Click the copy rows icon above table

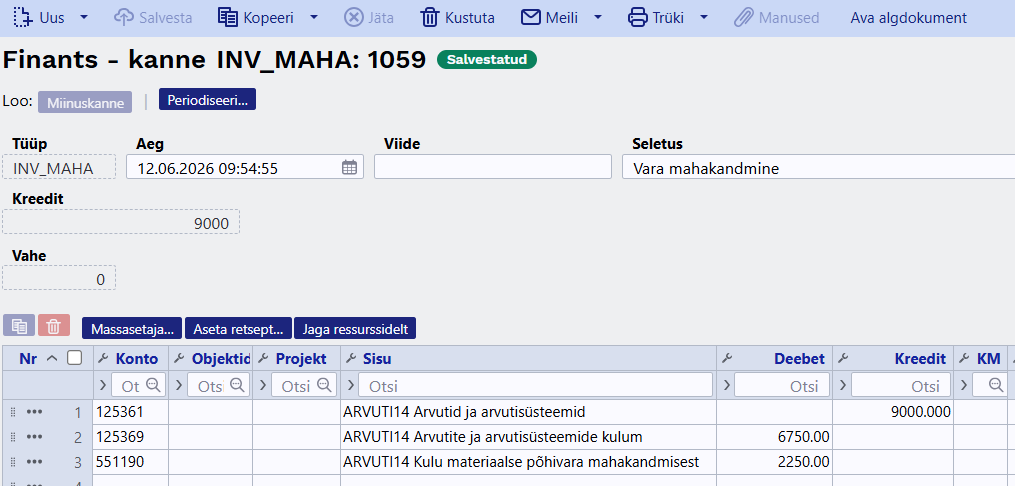[19, 327]
